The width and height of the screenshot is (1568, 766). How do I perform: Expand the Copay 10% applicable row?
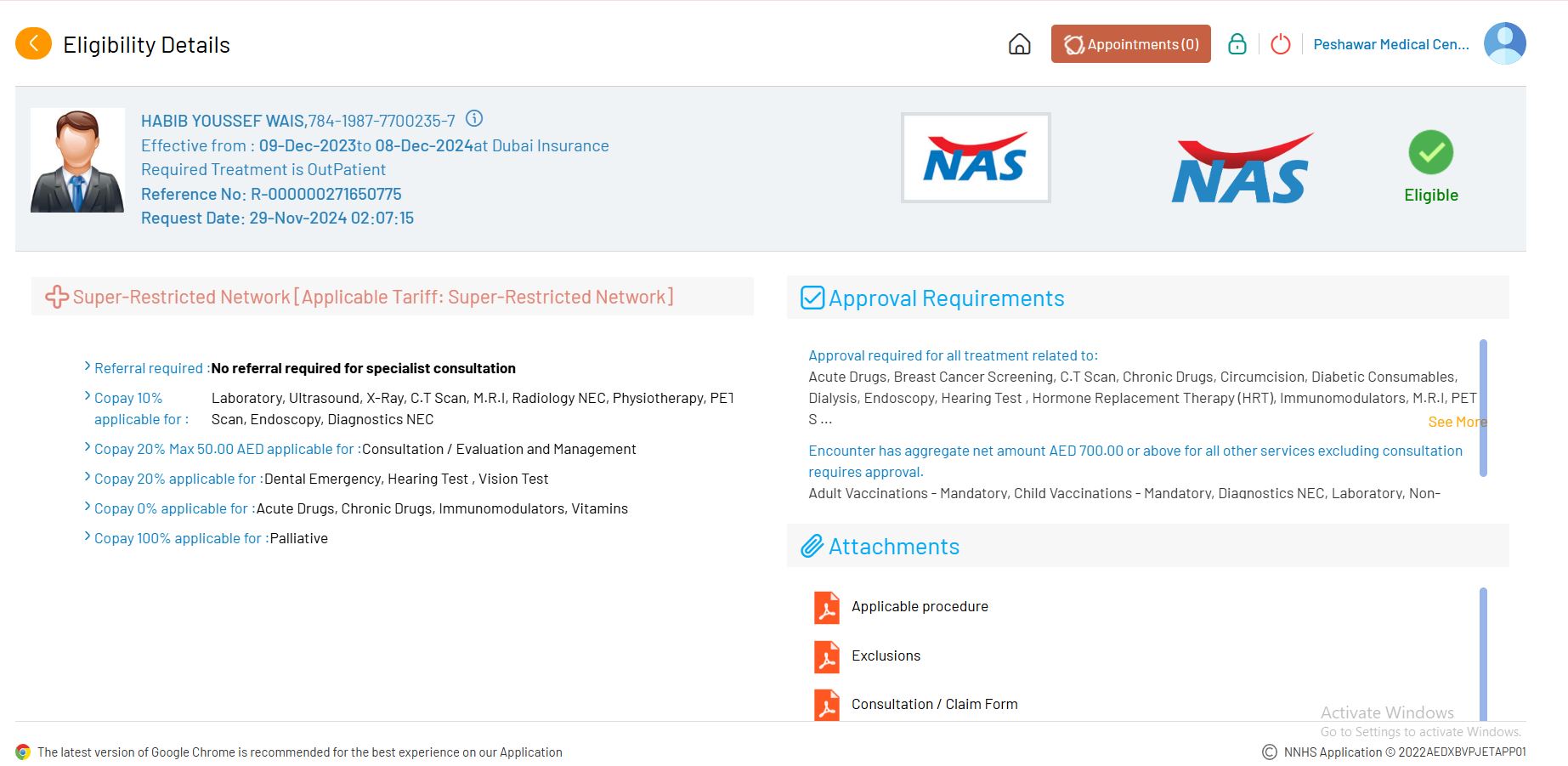pos(88,397)
